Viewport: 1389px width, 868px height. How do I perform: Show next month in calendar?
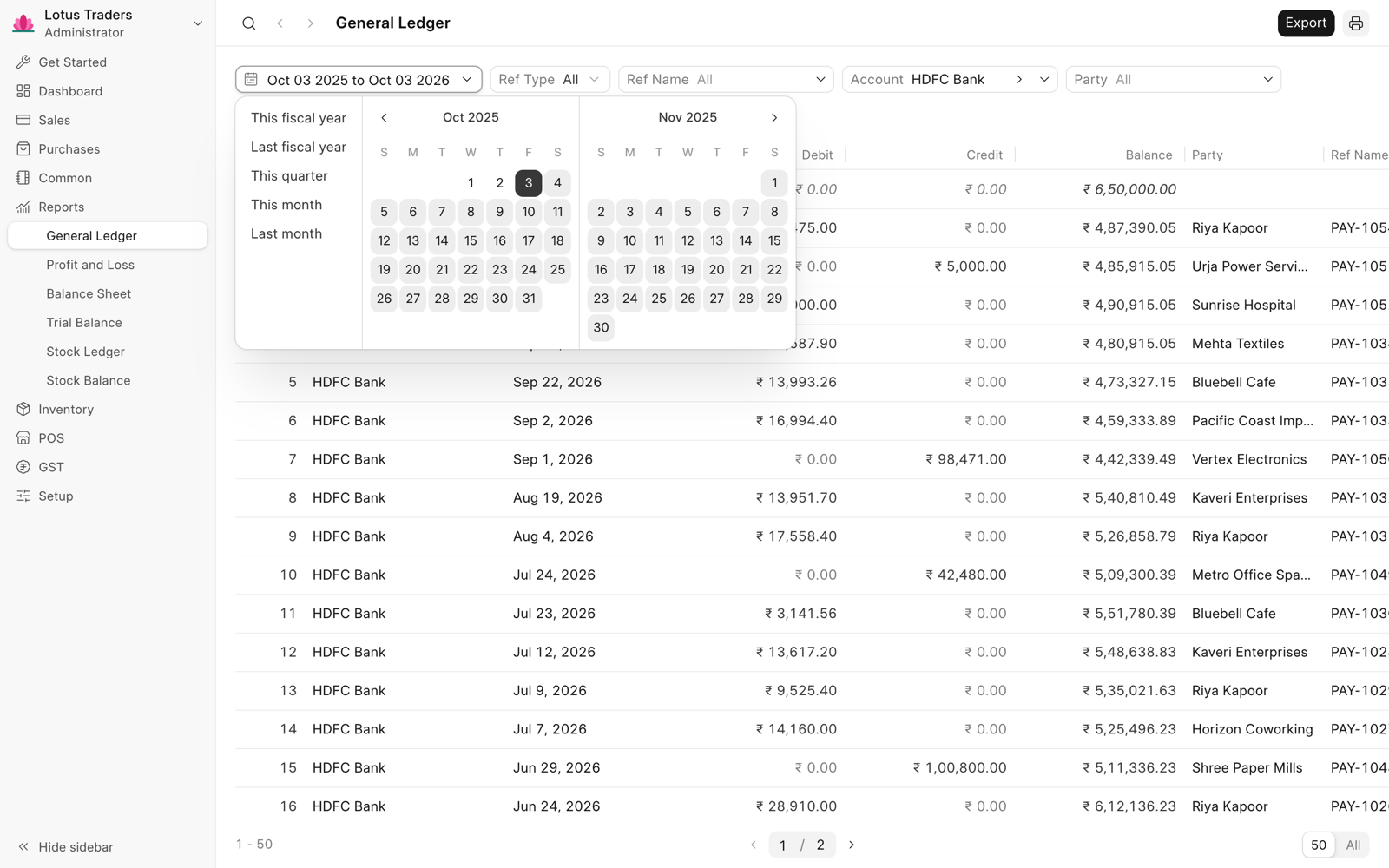(774, 118)
